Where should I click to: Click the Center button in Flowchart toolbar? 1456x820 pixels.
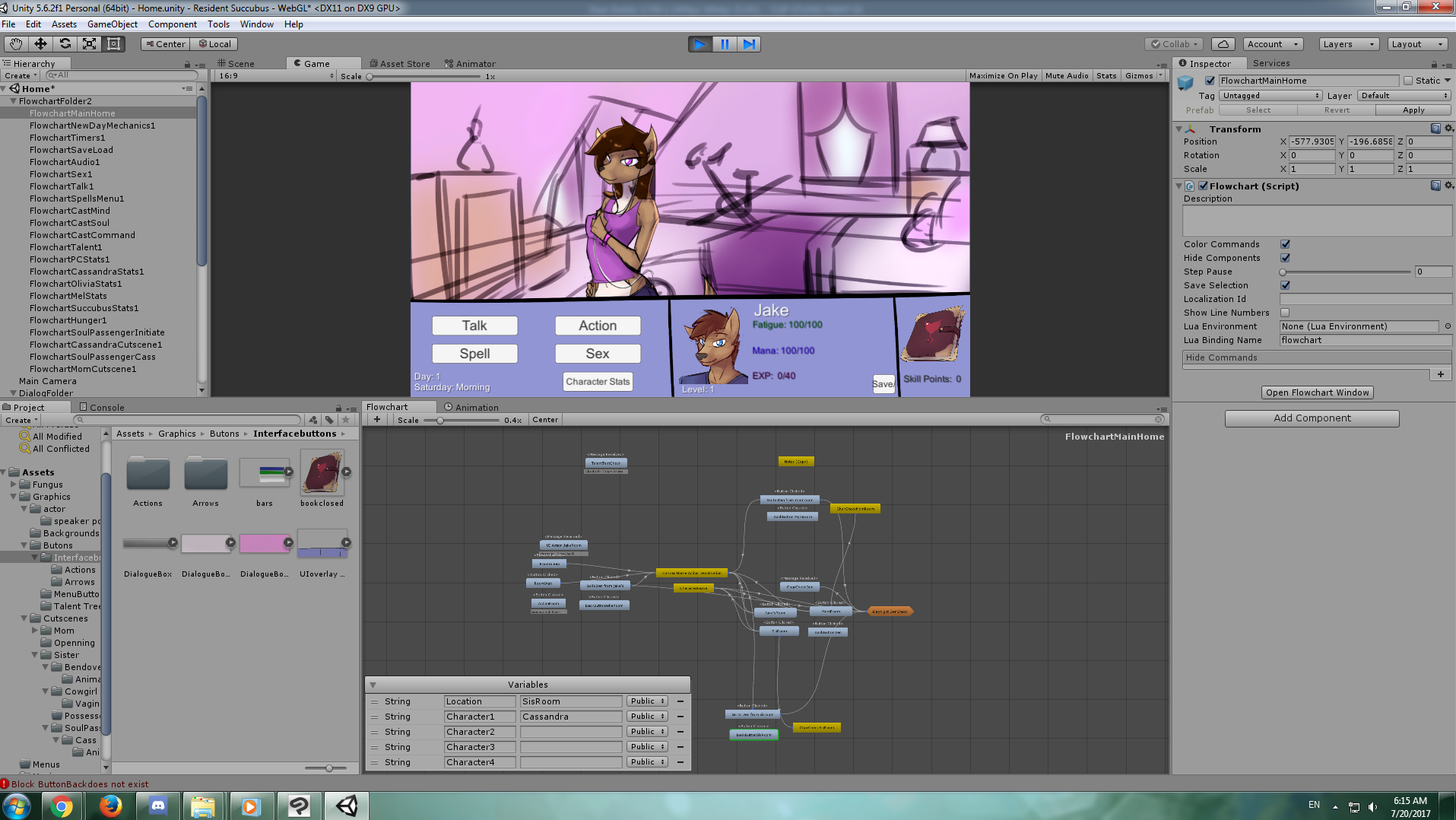(x=545, y=420)
